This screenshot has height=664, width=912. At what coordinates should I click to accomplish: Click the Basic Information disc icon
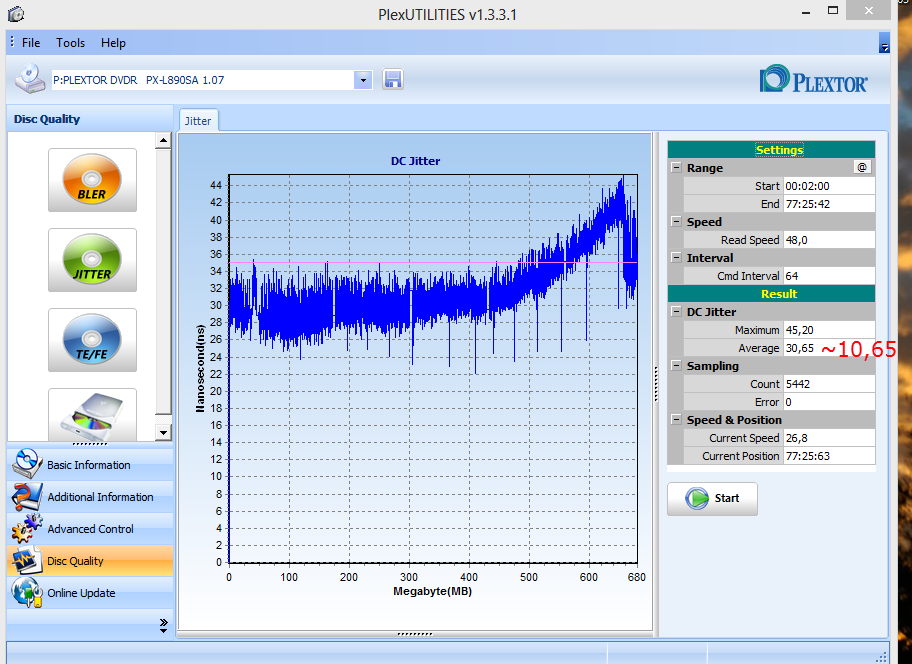26,464
